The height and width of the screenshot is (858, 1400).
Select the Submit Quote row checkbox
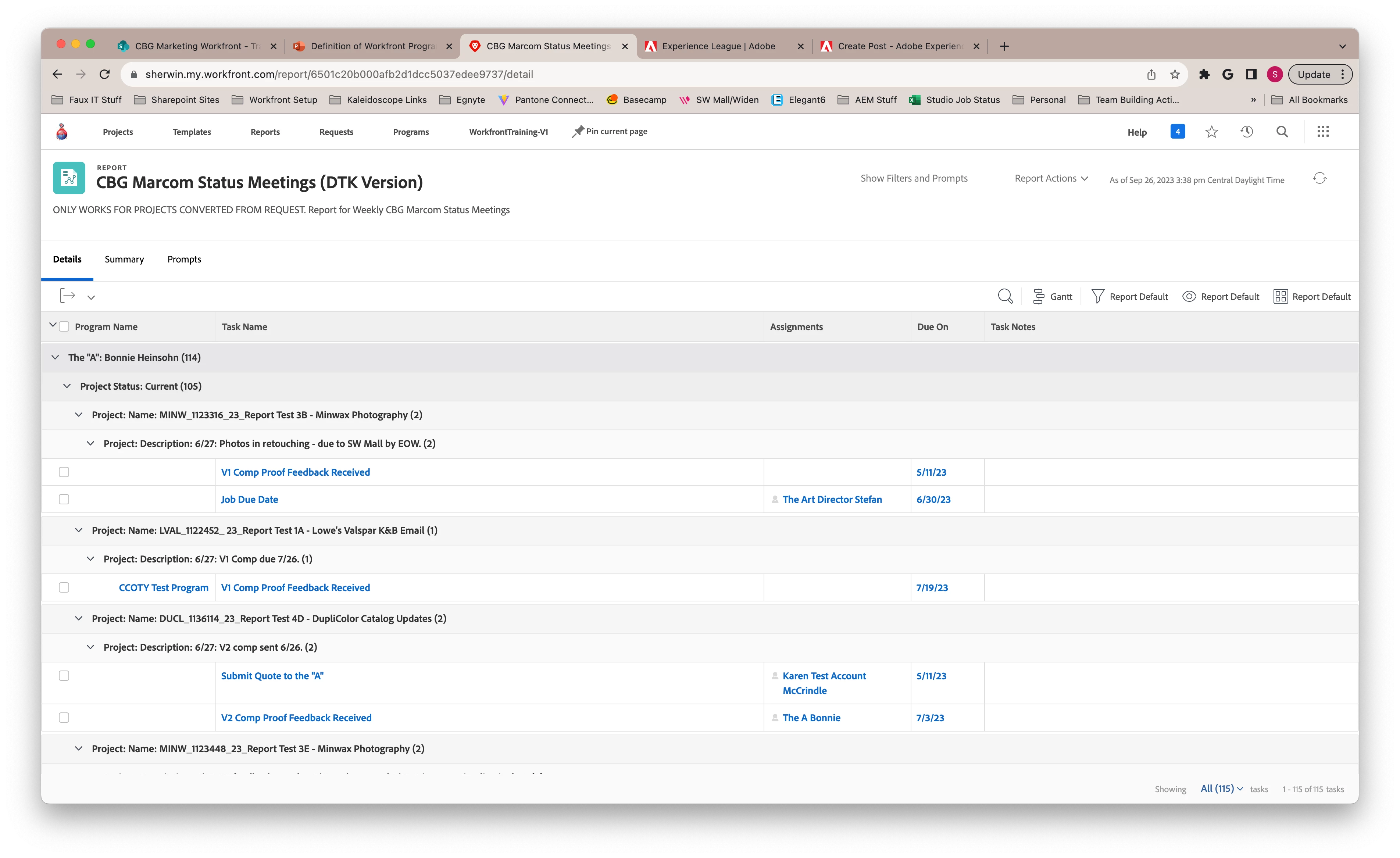click(x=64, y=676)
